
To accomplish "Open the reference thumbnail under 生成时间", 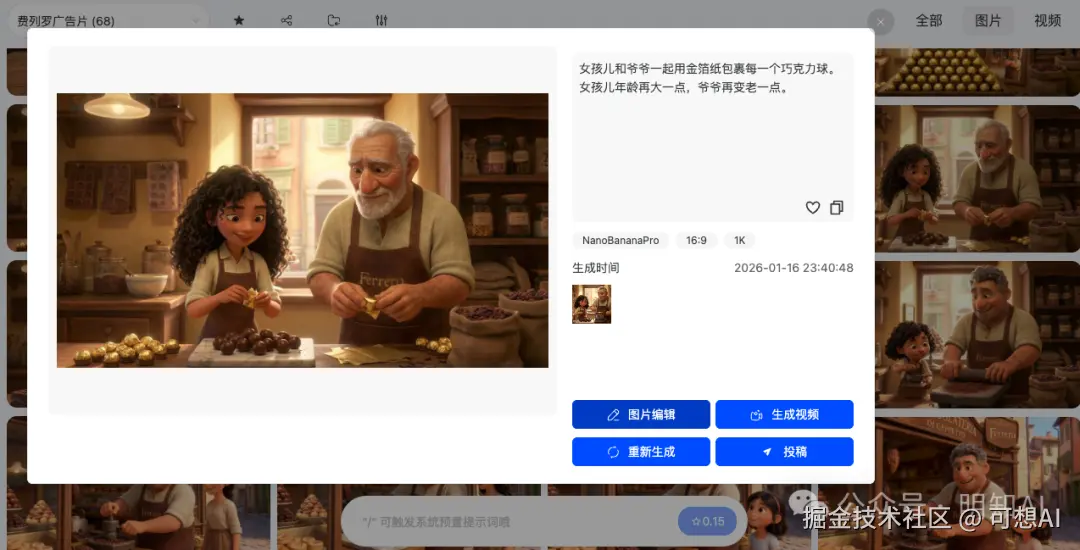I will (x=592, y=304).
